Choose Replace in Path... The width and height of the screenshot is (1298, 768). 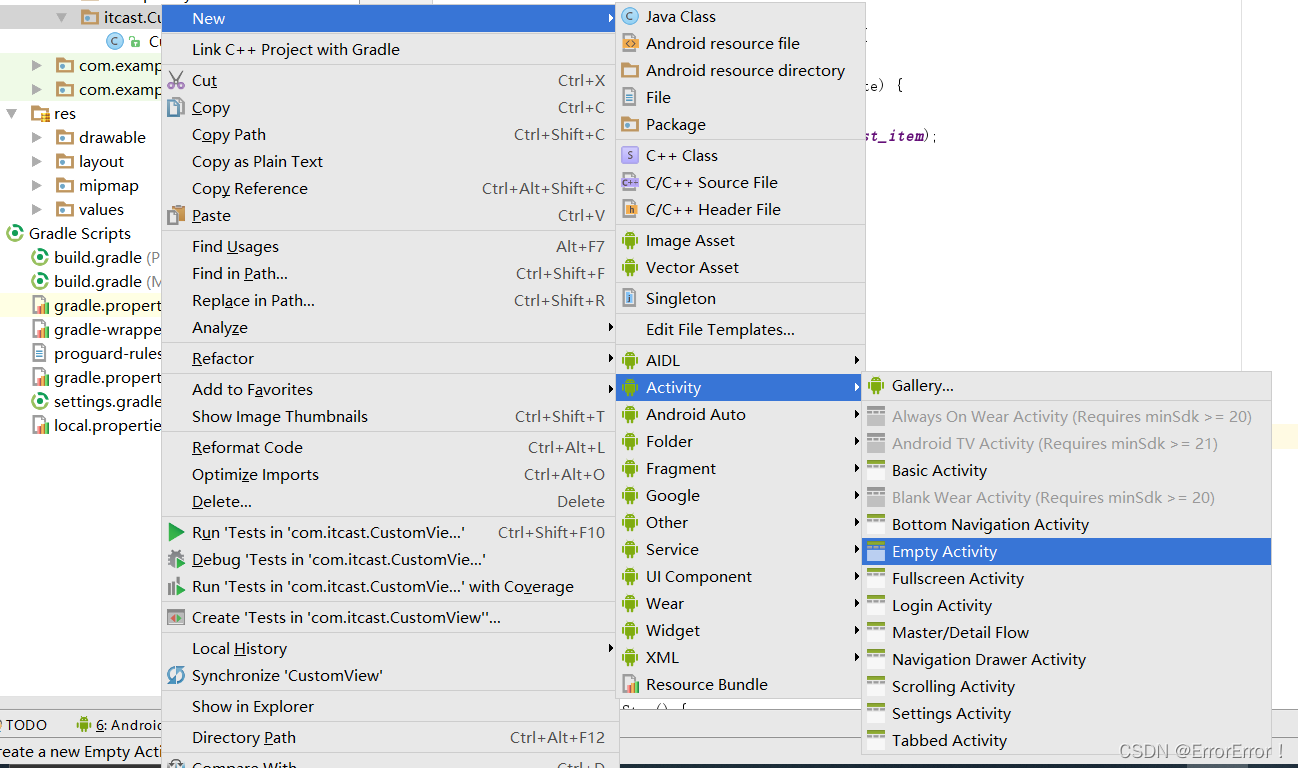click(390, 300)
